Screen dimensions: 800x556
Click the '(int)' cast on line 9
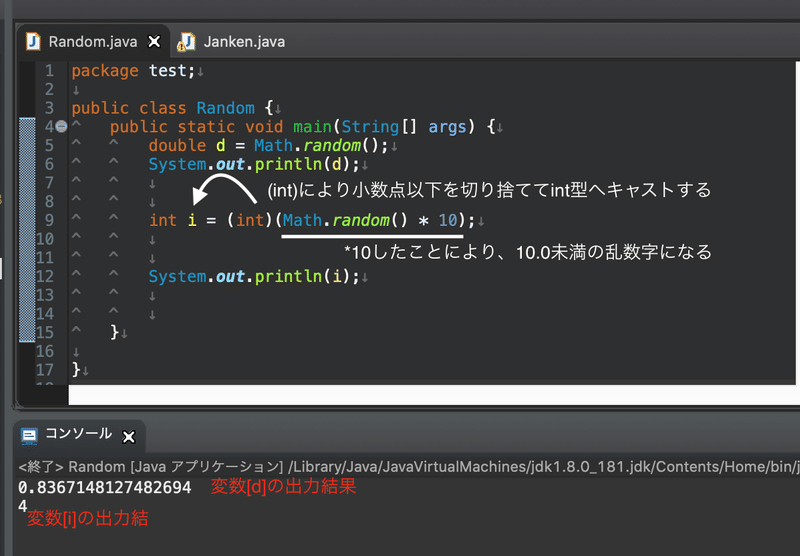pos(249,220)
